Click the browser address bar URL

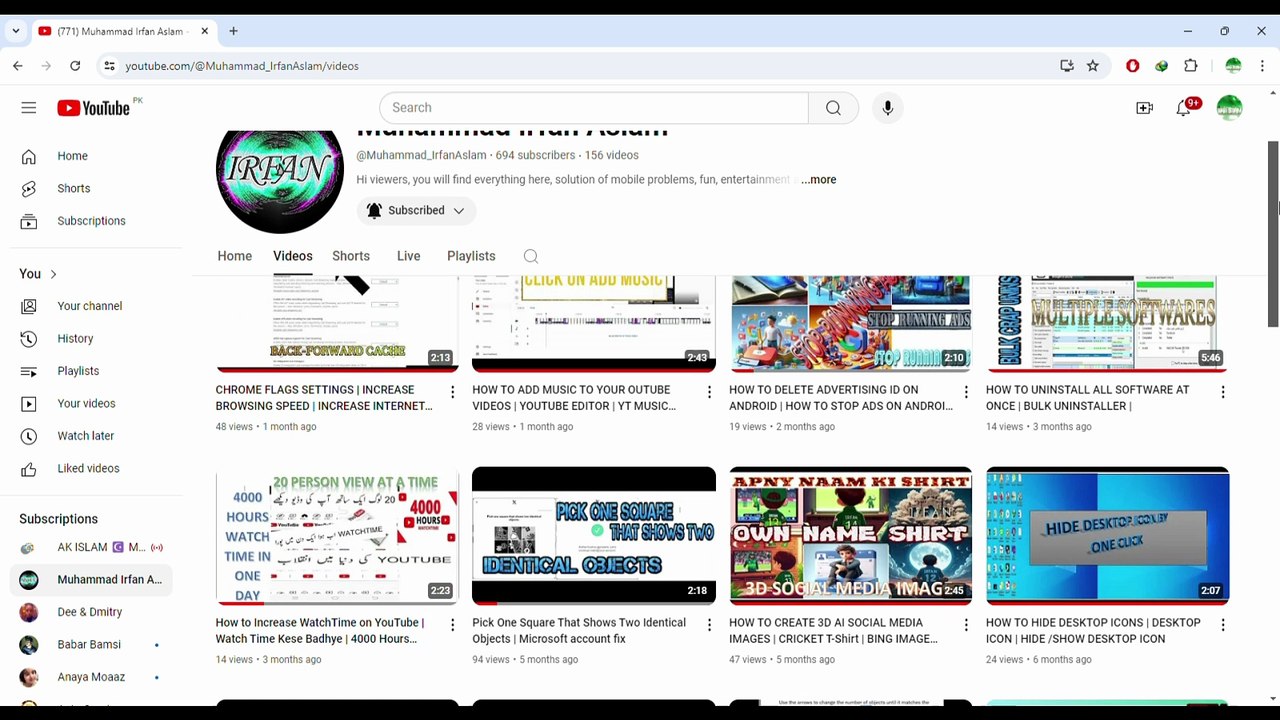(x=242, y=66)
